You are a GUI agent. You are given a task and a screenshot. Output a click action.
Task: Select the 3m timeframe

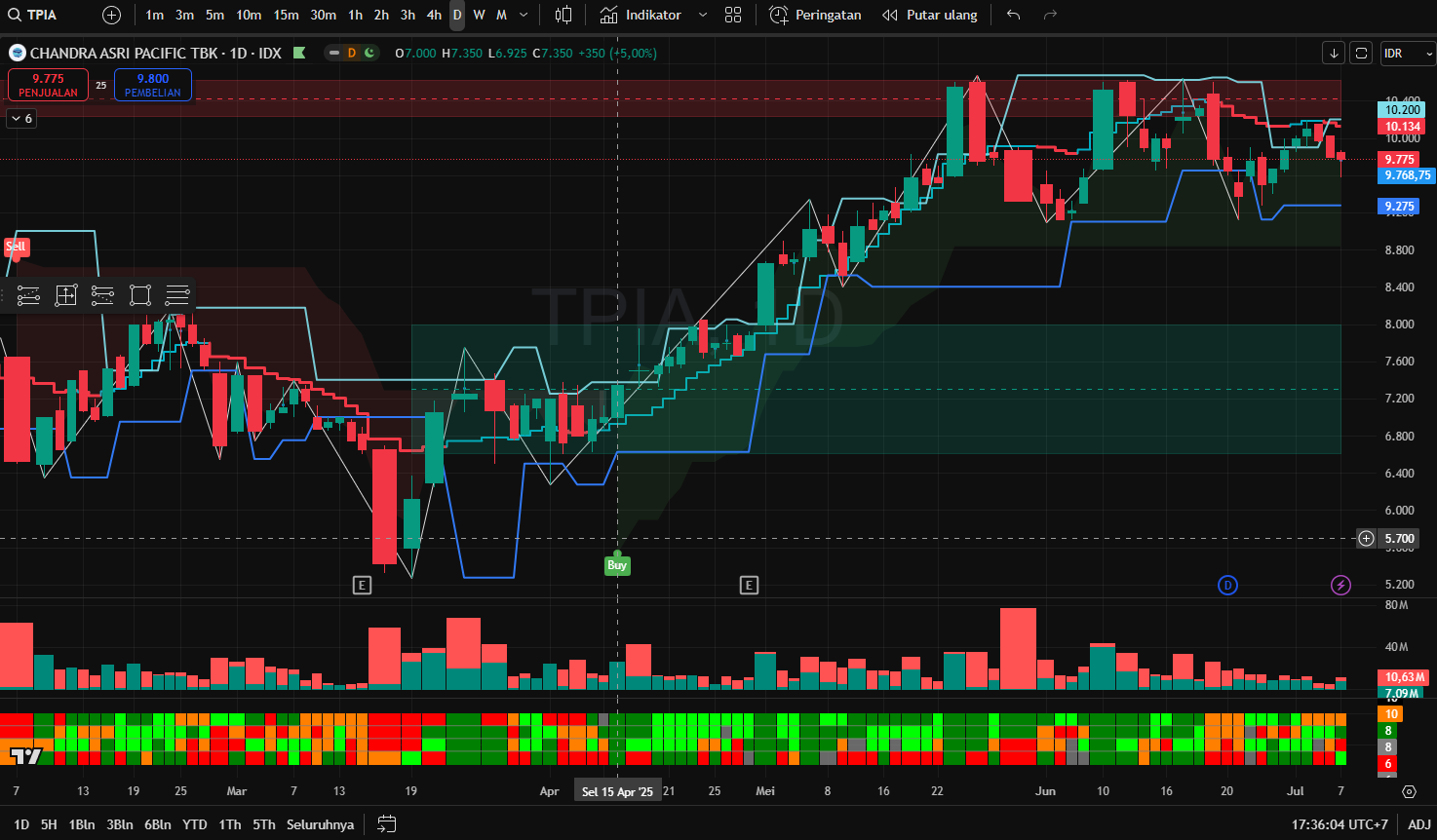click(184, 15)
